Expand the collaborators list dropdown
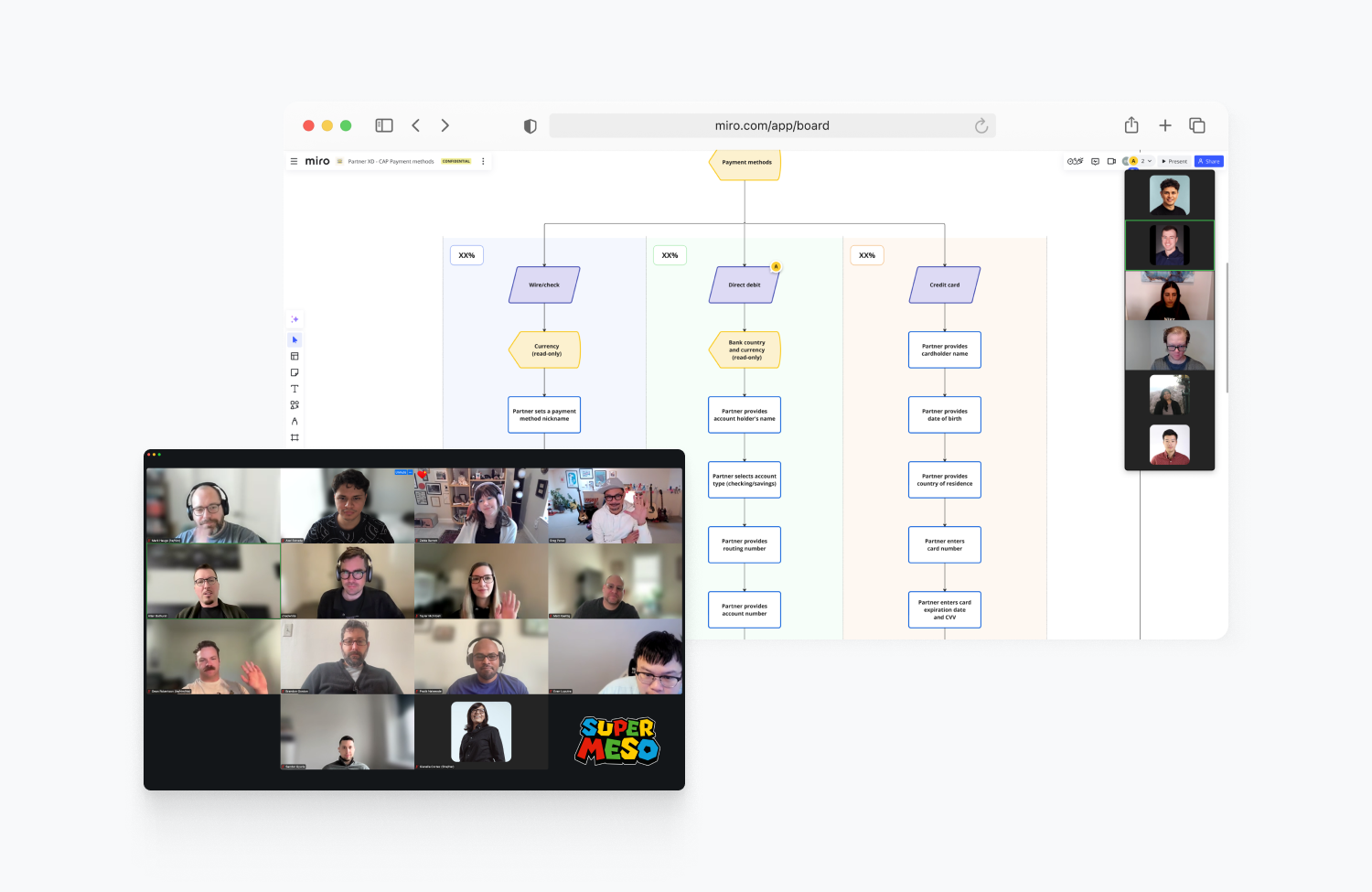1372x892 pixels. pyautogui.click(x=1150, y=161)
